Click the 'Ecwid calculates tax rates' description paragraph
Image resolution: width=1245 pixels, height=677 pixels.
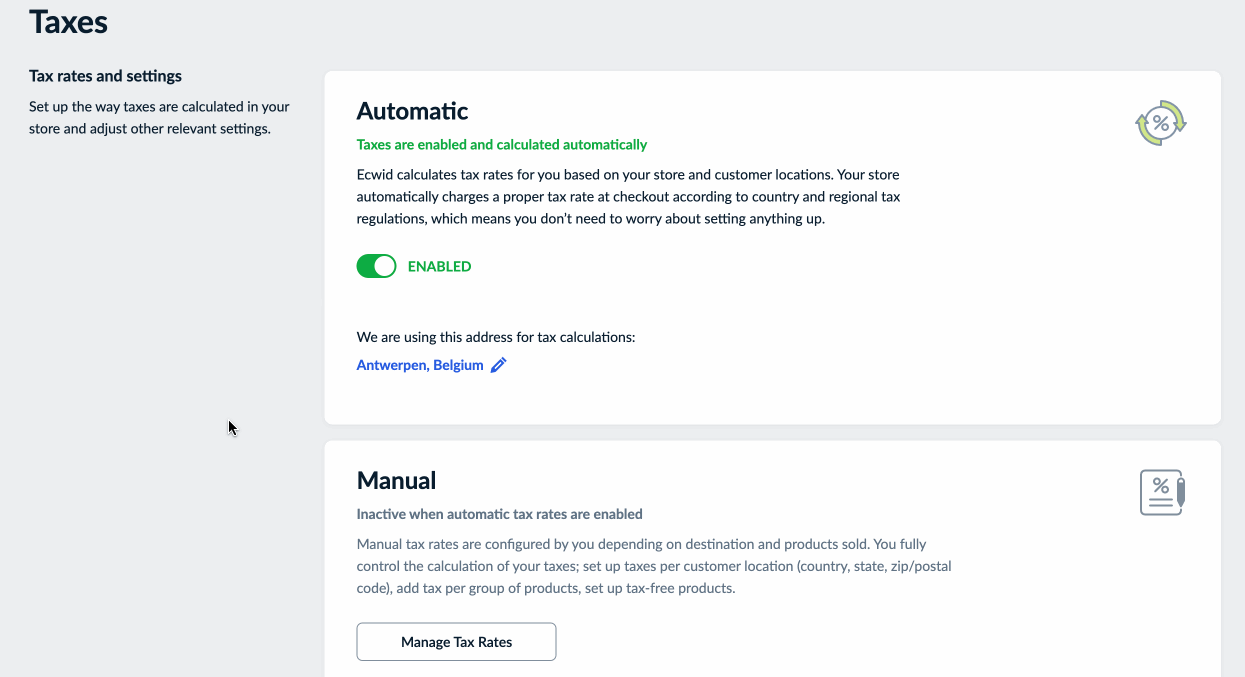629,196
